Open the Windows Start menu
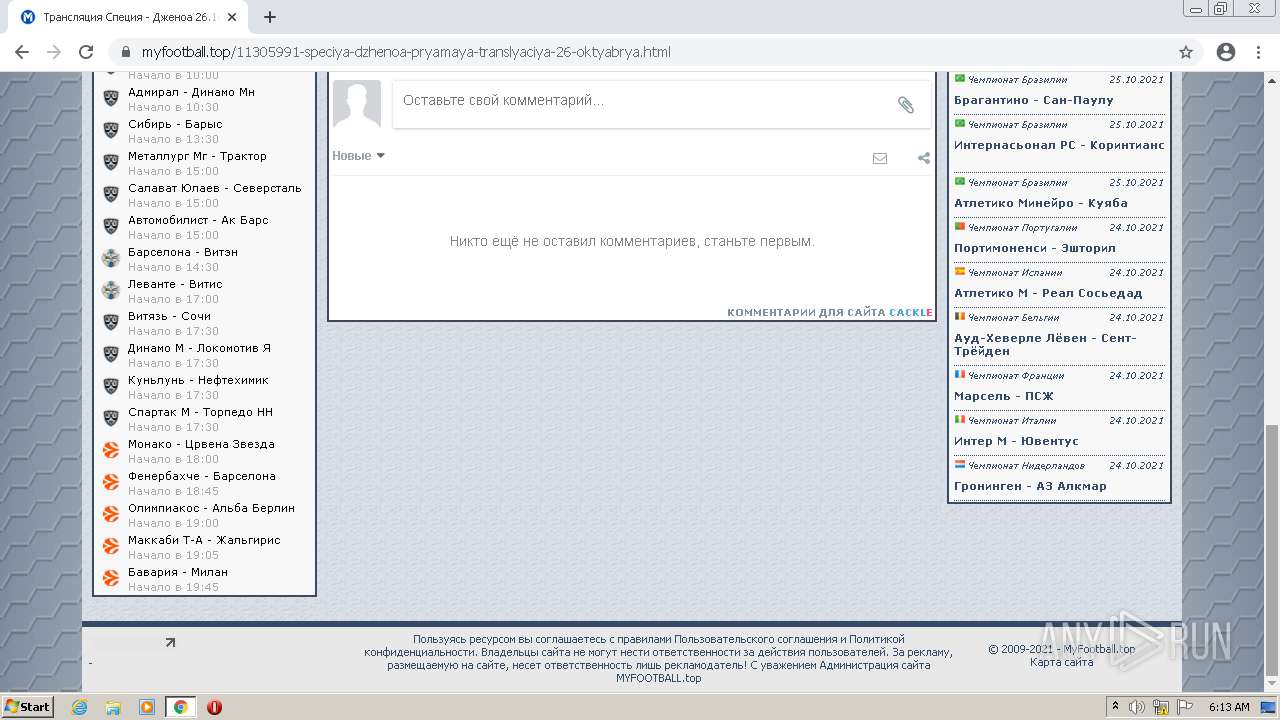 [x=27, y=706]
